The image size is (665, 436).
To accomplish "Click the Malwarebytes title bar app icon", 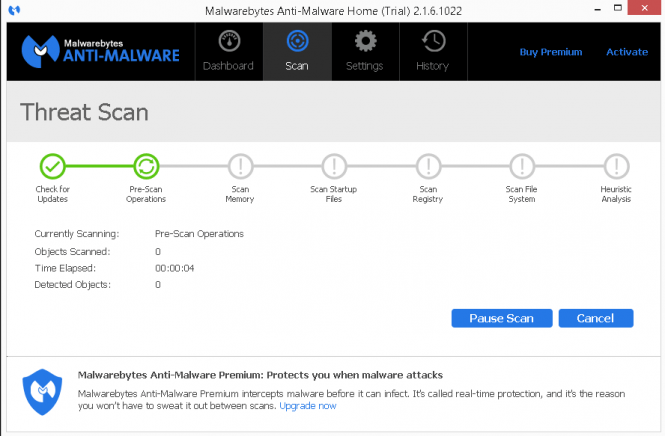I will [x=14, y=10].
